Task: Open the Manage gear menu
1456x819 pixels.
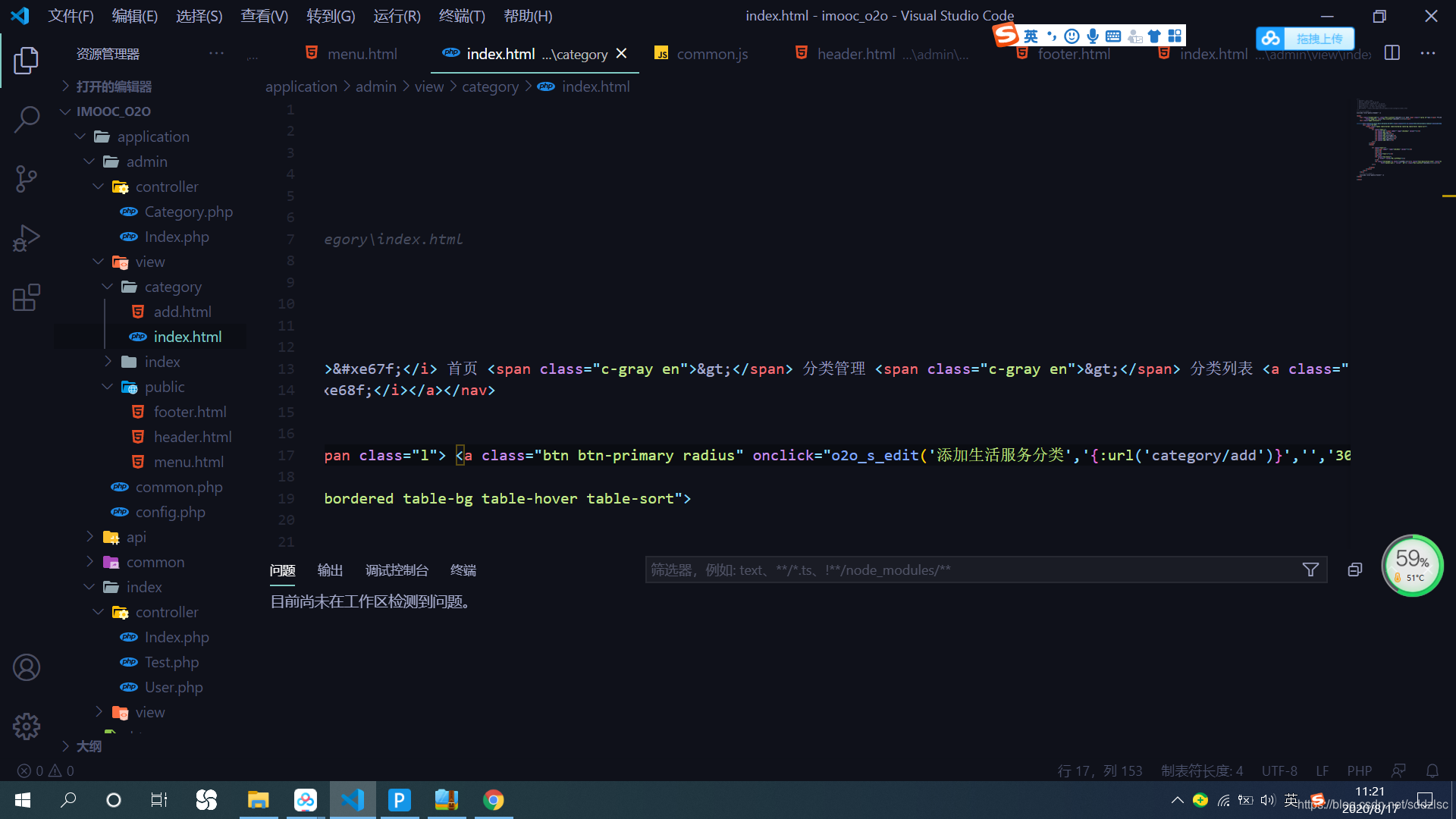Action: 27,726
